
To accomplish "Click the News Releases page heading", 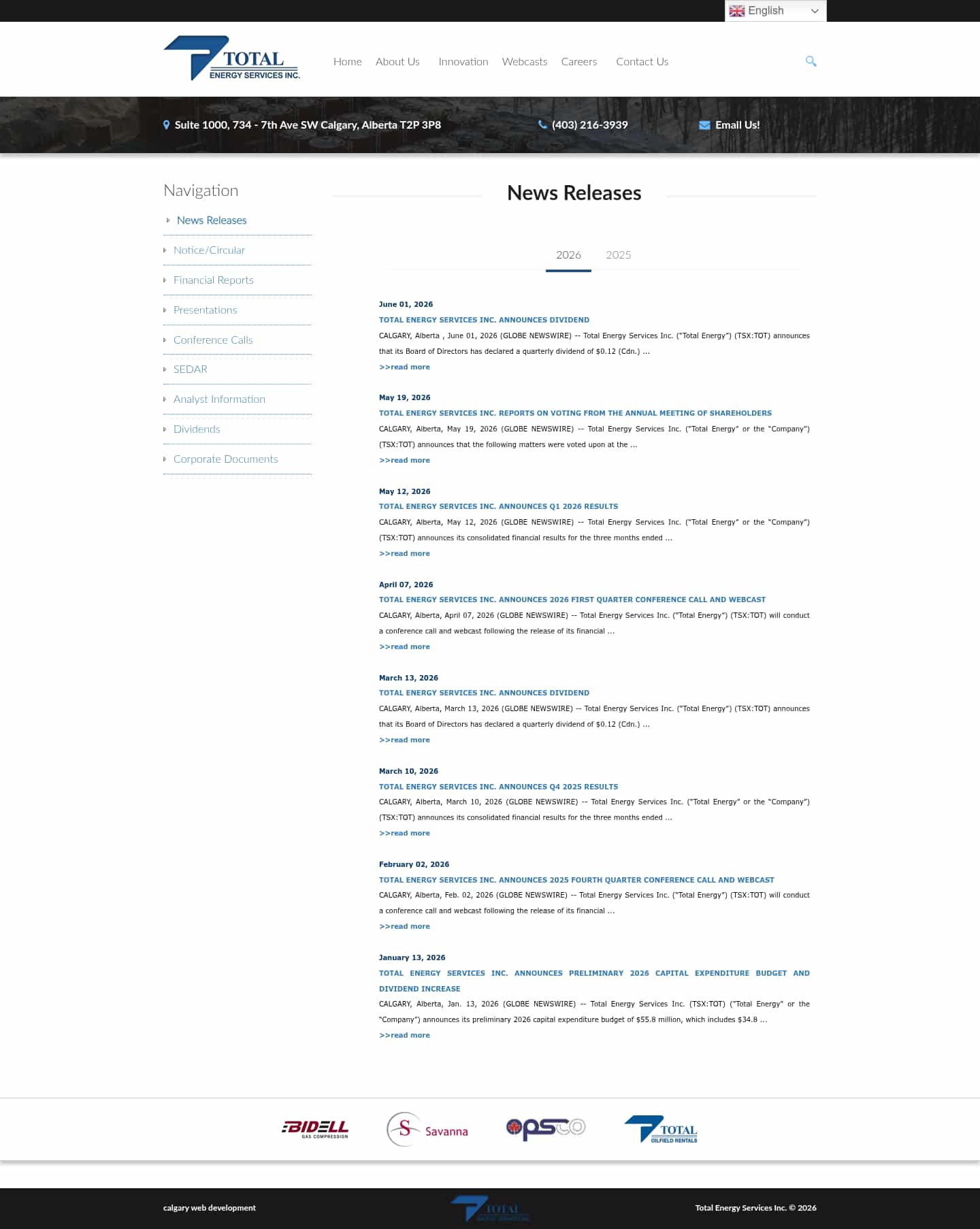I will pyautogui.click(x=574, y=193).
